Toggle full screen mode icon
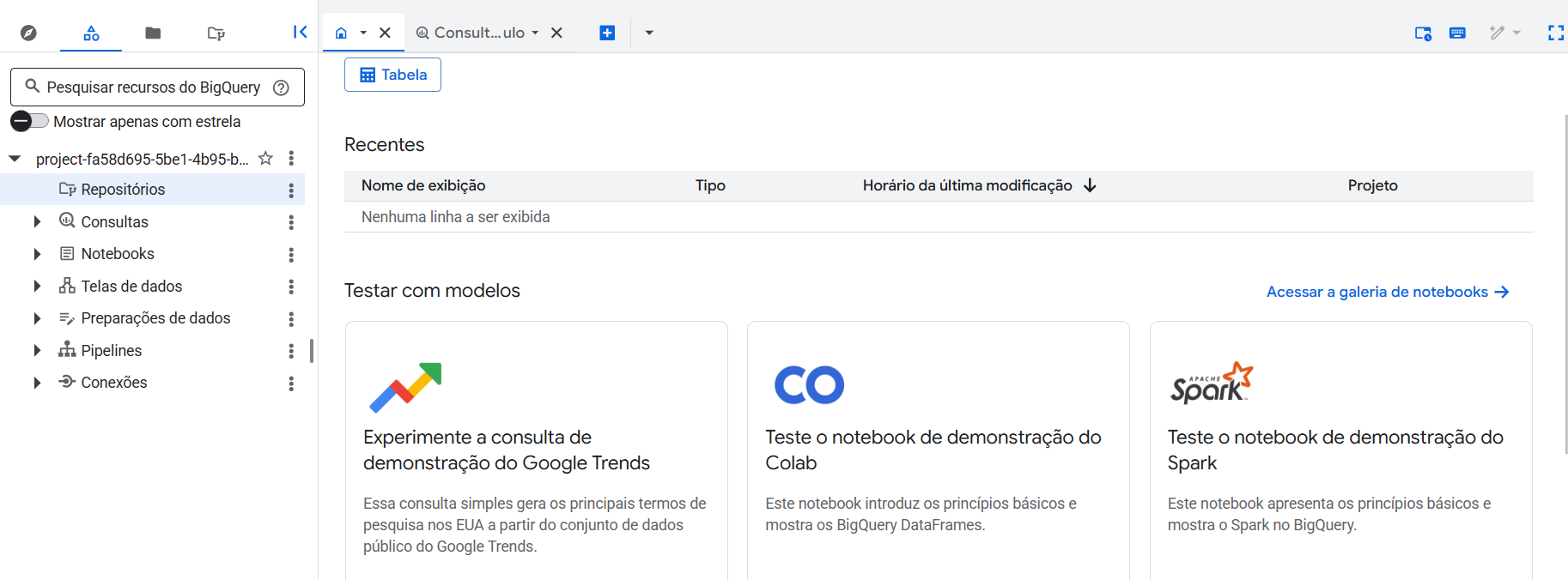The width and height of the screenshot is (1568, 580). (1555, 33)
